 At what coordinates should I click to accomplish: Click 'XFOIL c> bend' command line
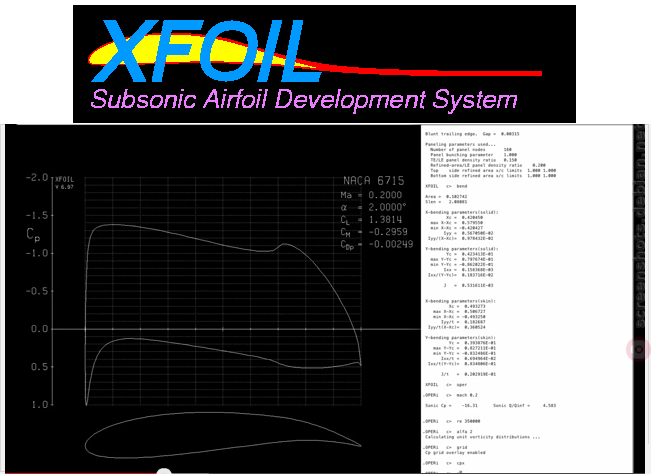click(x=446, y=186)
